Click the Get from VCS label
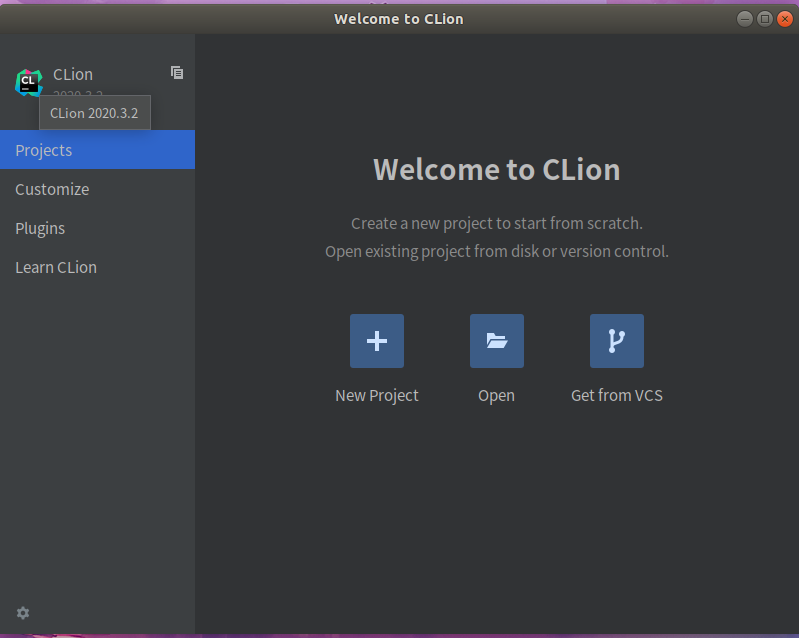This screenshot has width=799, height=638. coord(617,395)
